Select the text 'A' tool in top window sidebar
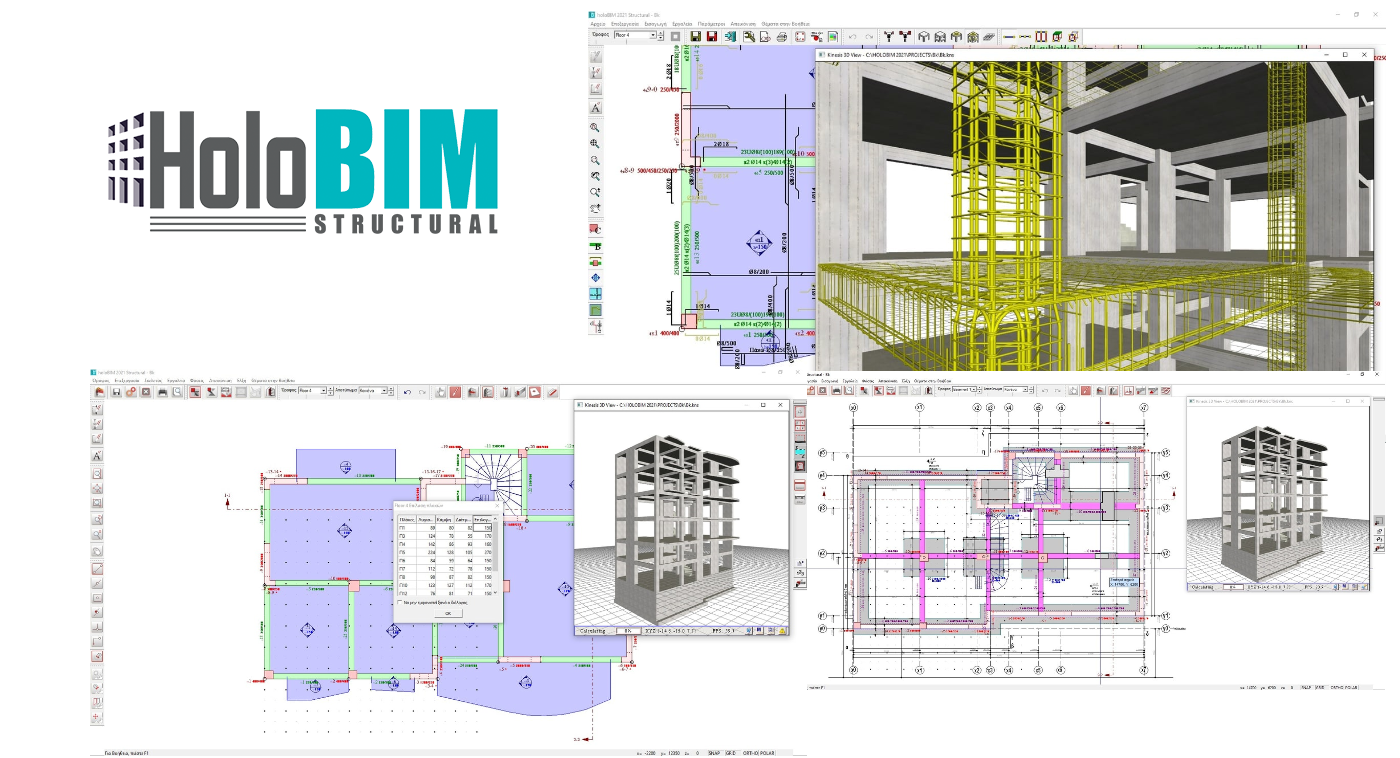 tap(596, 107)
